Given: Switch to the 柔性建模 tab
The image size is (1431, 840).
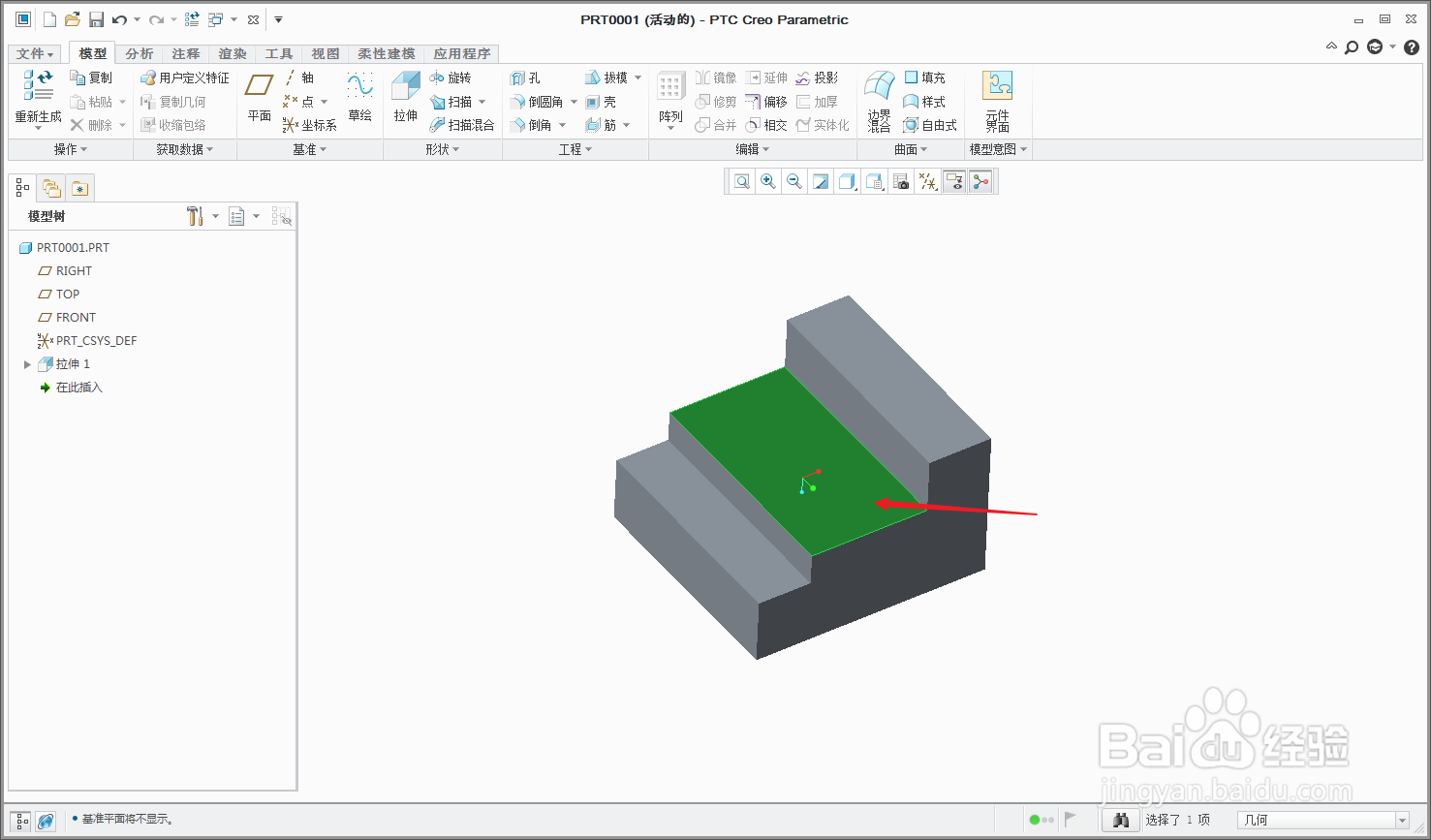Looking at the screenshot, I should [387, 53].
